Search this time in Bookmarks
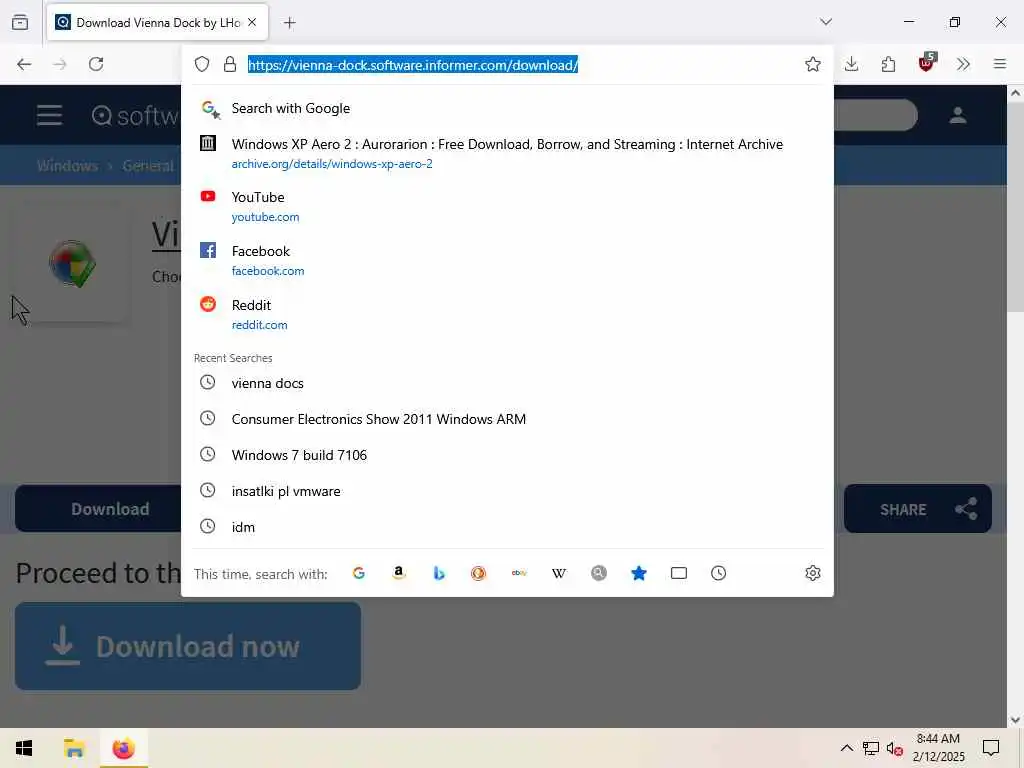This screenshot has height=768, width=1024. [x=639, y=573]
